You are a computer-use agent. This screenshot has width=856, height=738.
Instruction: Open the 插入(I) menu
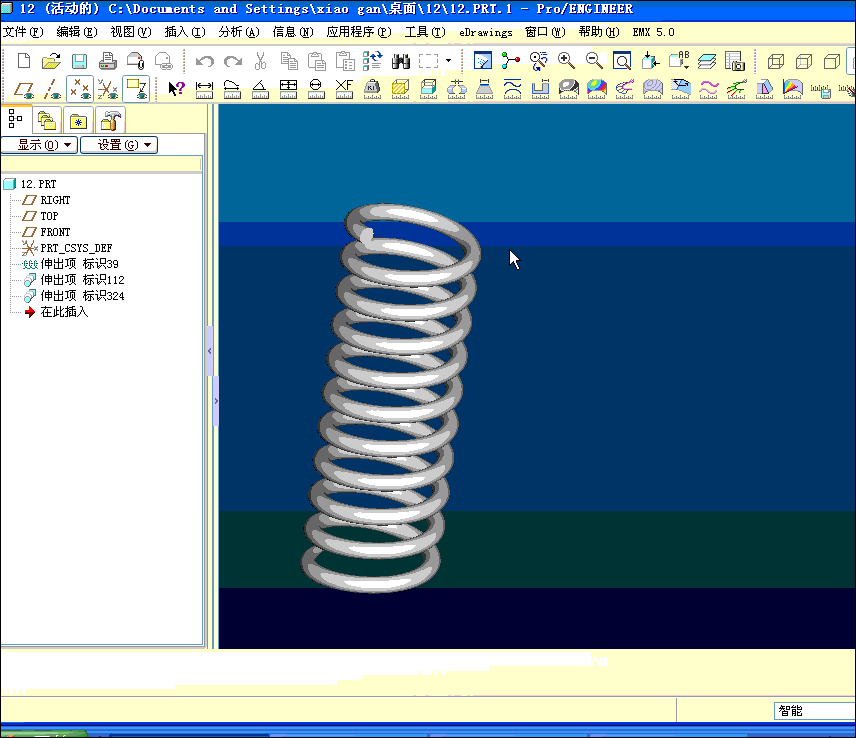185,32
